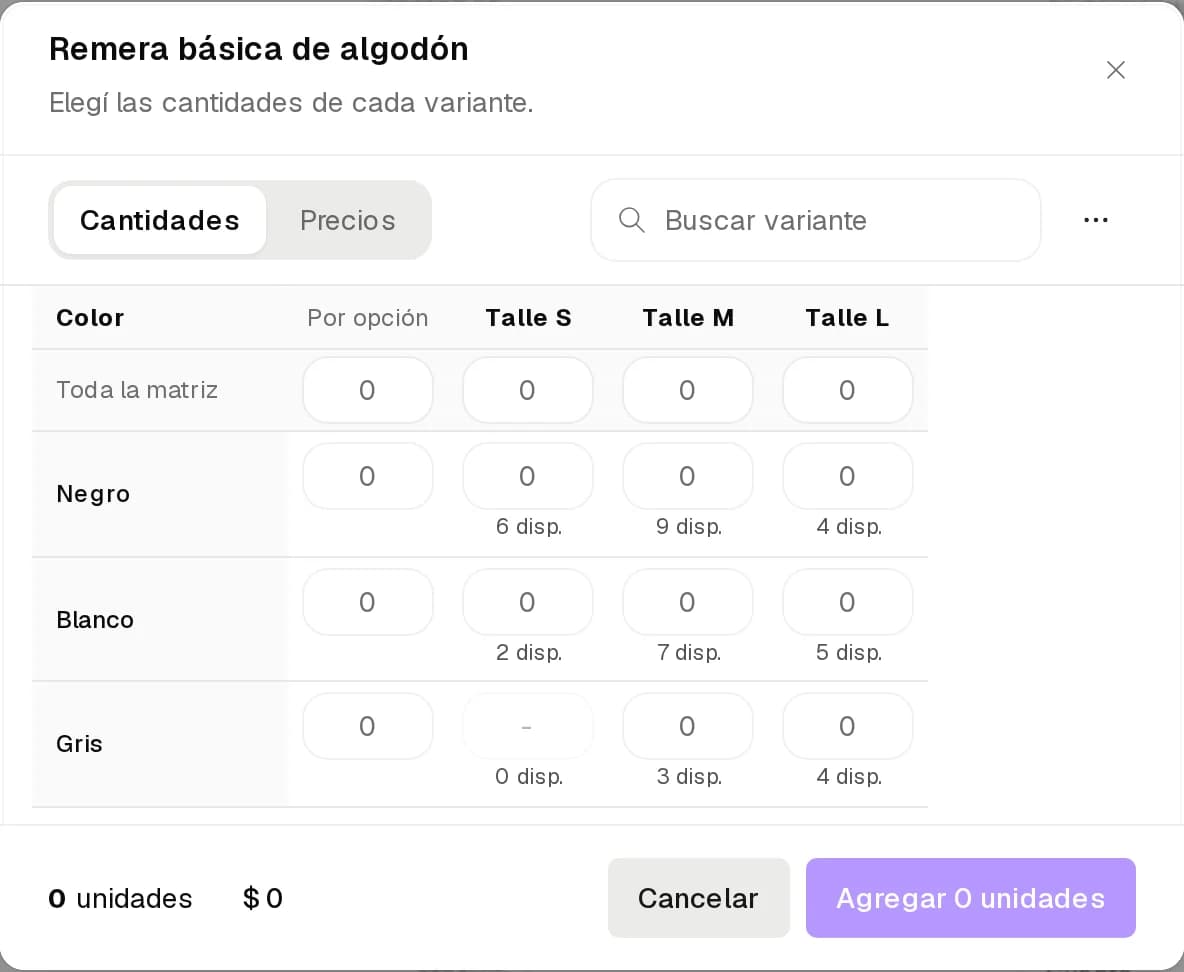
Task: Click the Toda la matriz row label
Action: [137, 390]
